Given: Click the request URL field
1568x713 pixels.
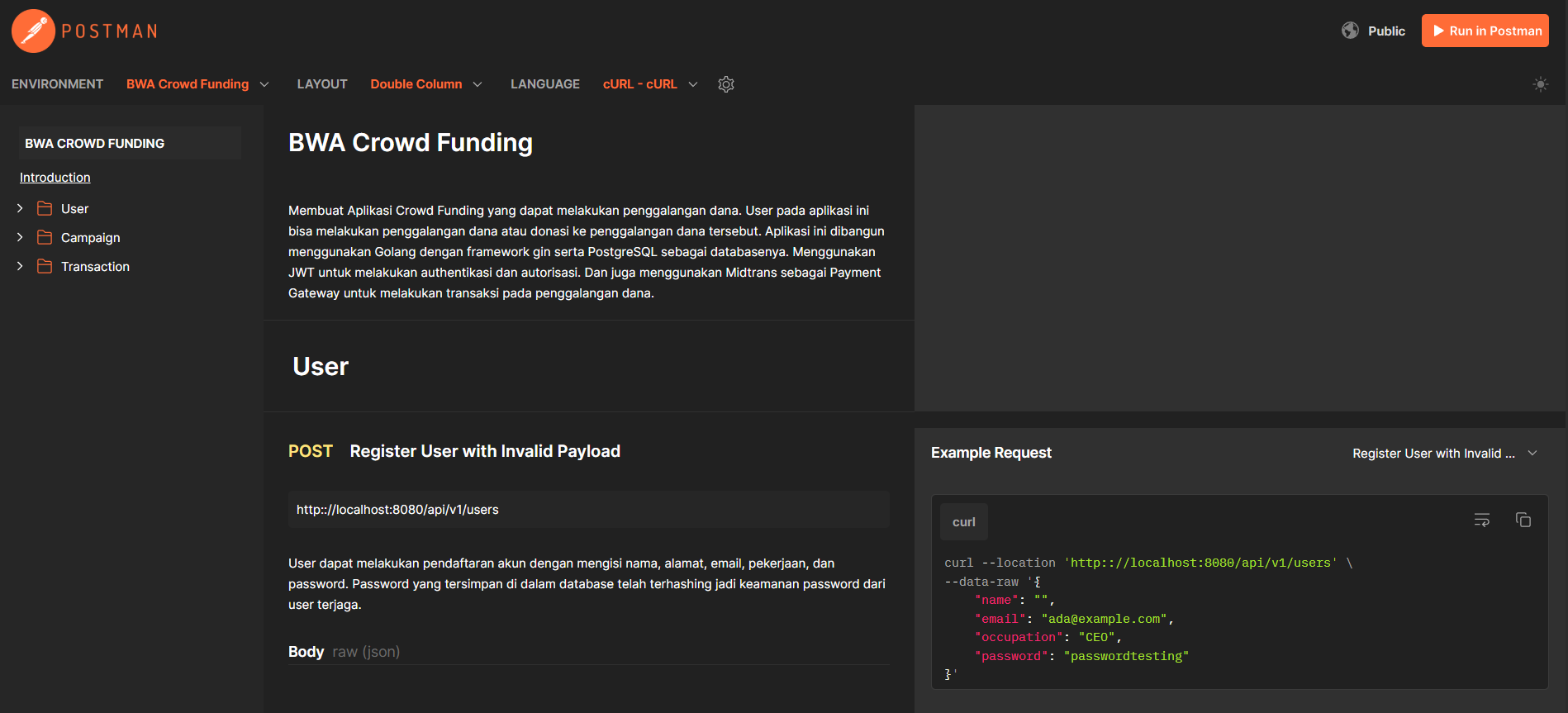Looking at the screenshot, I should click(589, 510).
